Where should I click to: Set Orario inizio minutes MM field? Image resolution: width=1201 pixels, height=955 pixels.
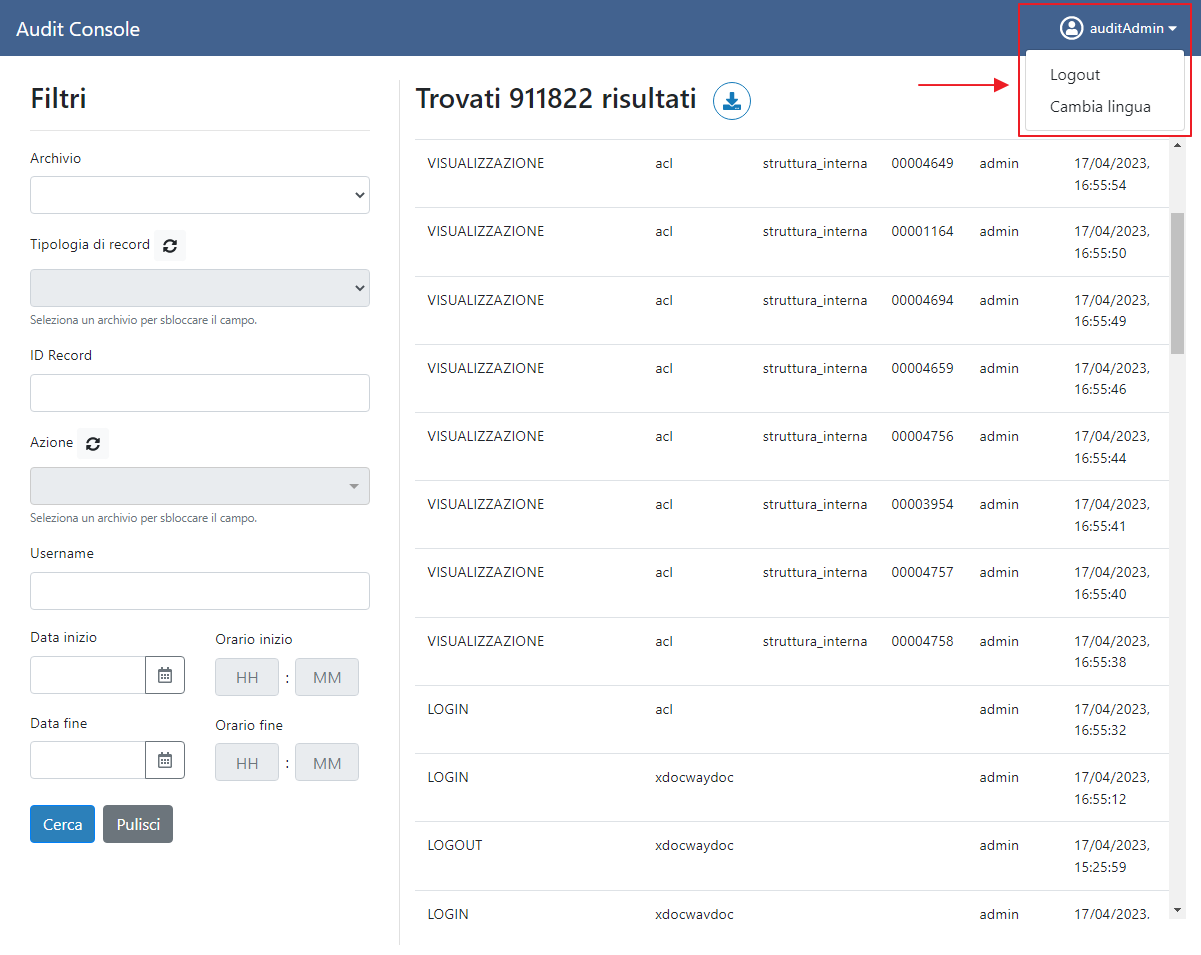(x=327, y=677)
